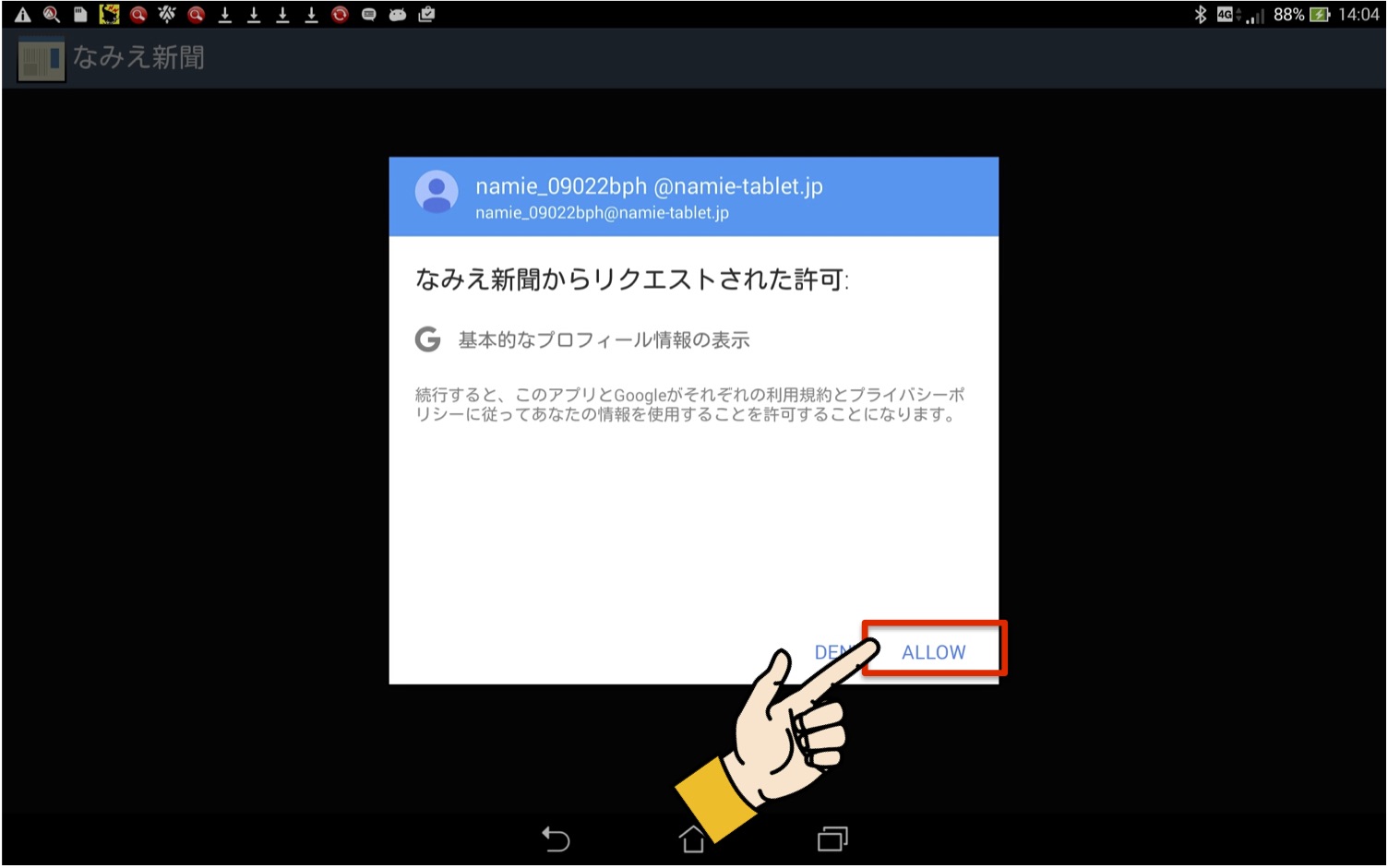Tap the なみえ新聞からリクエストされた許可 heading
The width and height of the screenshot is (1388, 868).
[x=632, y=279]
